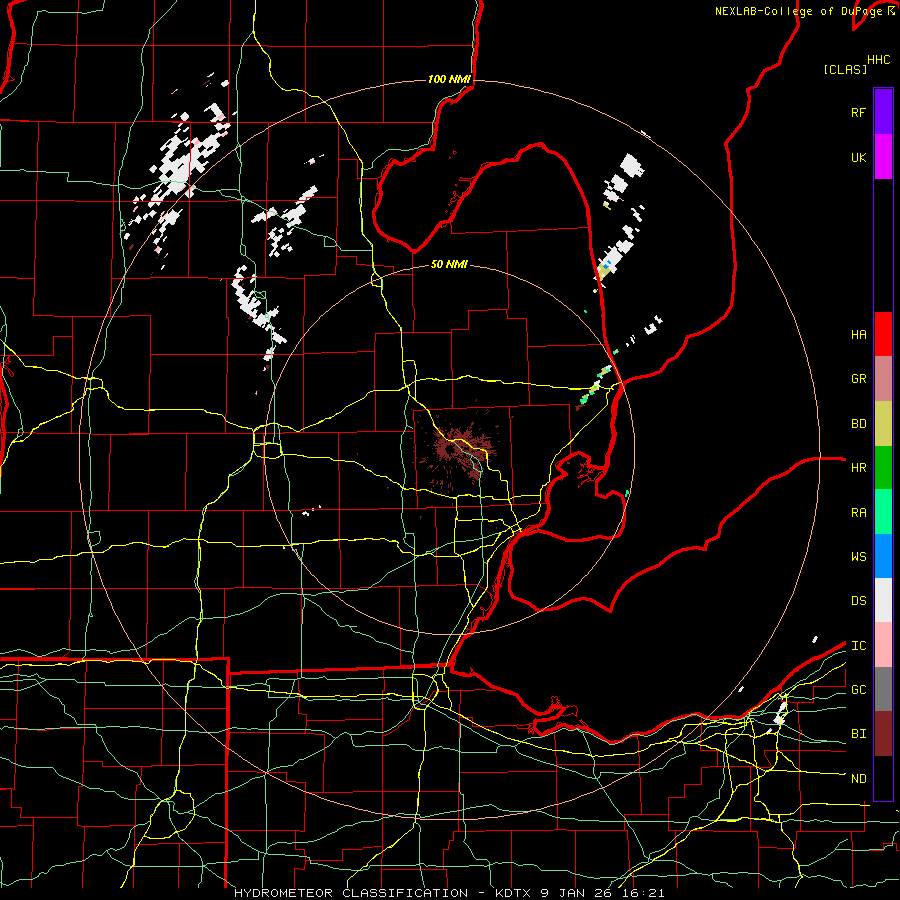Screen dimensions: 900x900
Task: Select the BD yellow legend block
Action: point(883,424)
